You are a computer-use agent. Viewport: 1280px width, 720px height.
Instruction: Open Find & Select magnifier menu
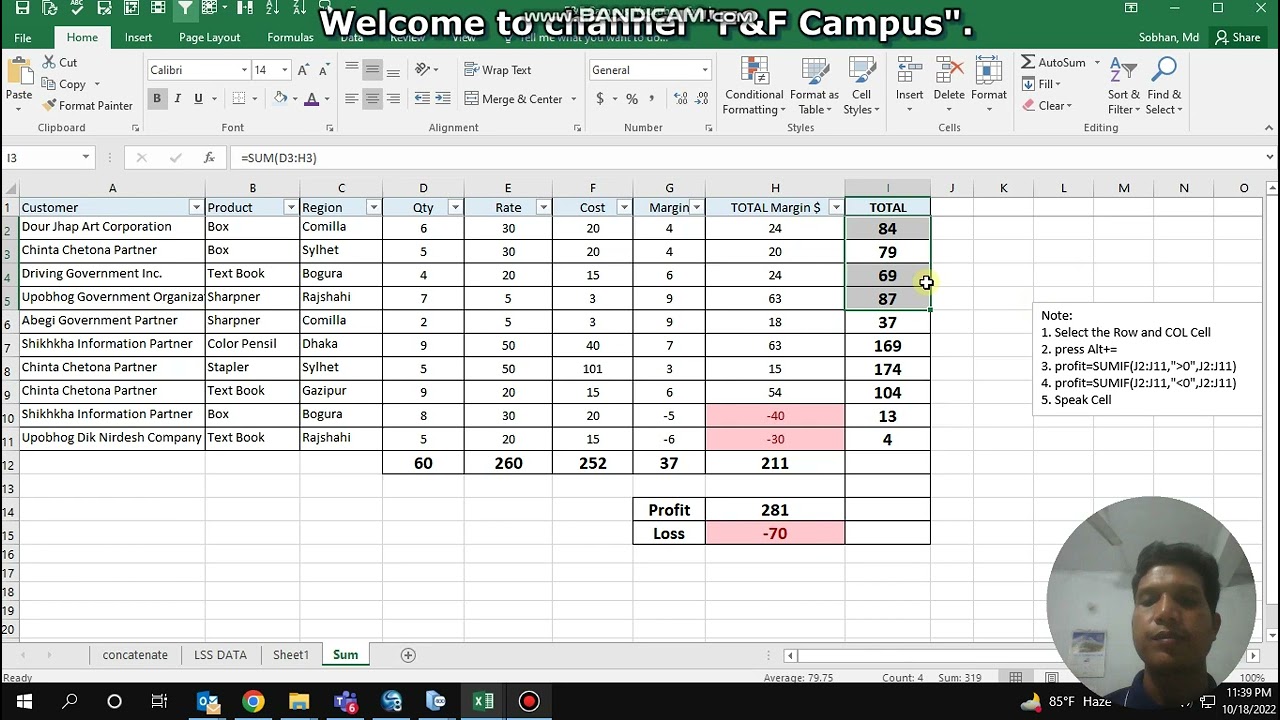point(1163,86)
